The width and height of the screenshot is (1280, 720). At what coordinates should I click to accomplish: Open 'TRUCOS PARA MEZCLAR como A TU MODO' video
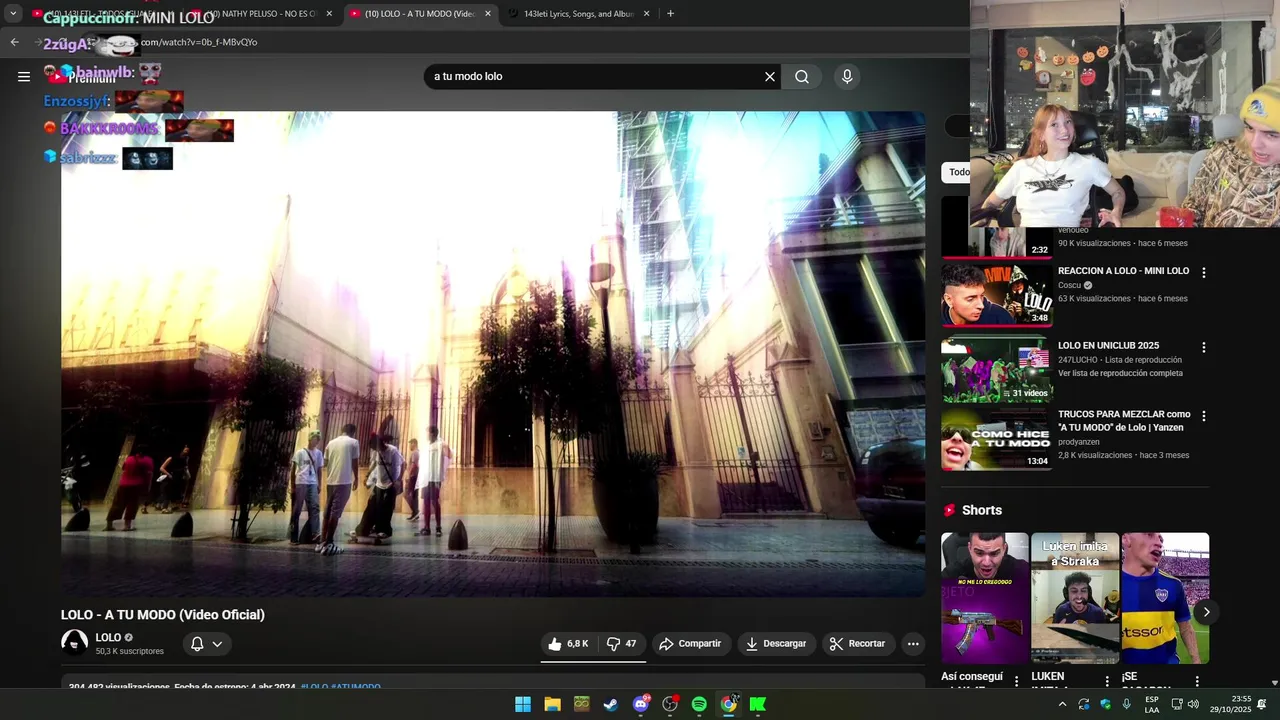coord(1124,421)
